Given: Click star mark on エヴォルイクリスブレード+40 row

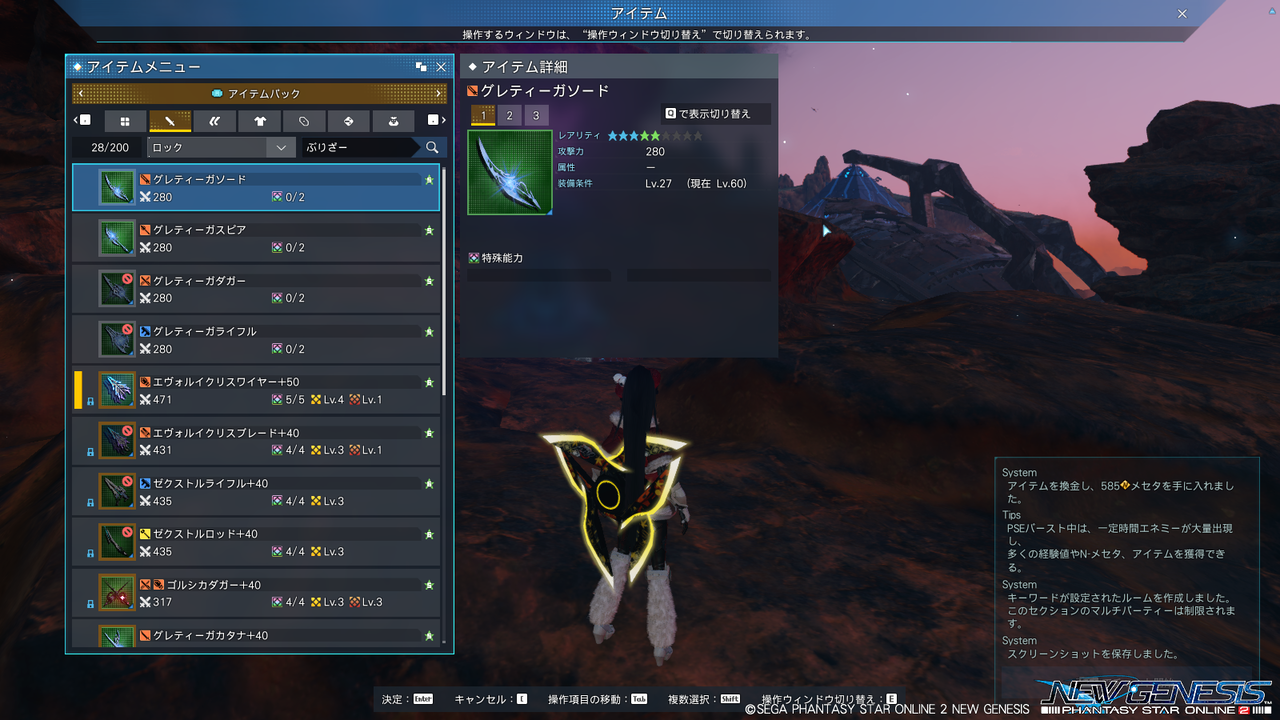Looking at the screenshot, I should pyautogui.click(x=429, y=433).
